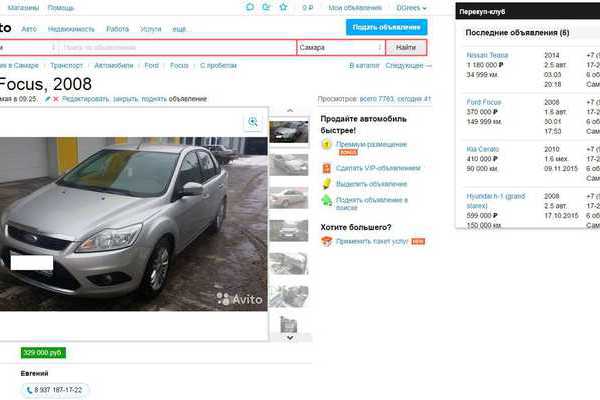Click the phone number 8 937 187-17-22
Viewport: 600px width, 400px height.
(58, 390)
